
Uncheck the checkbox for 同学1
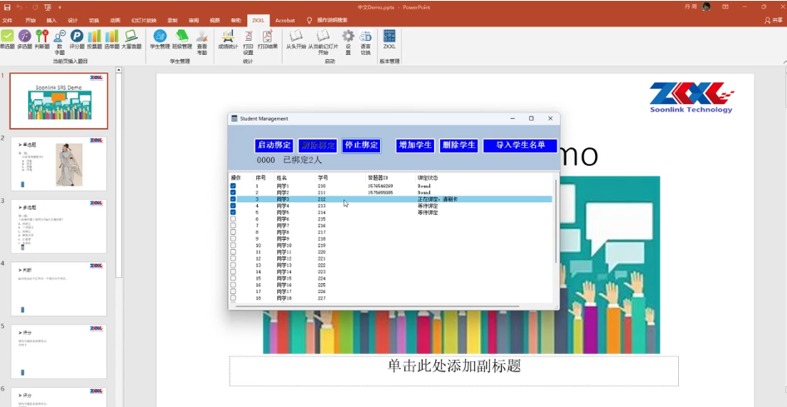[234, 186]
